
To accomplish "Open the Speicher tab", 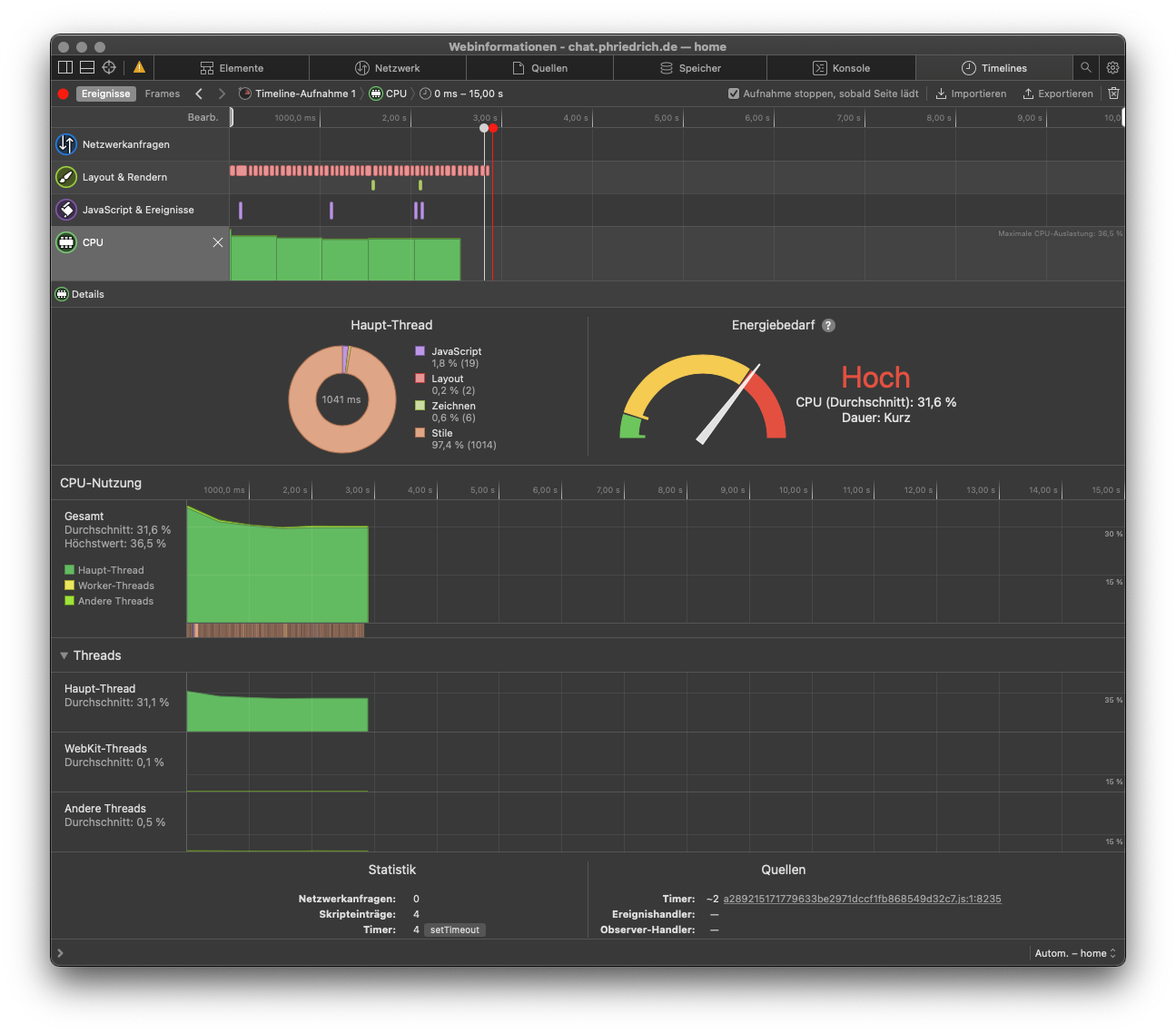I will click(x=690, y=68).
